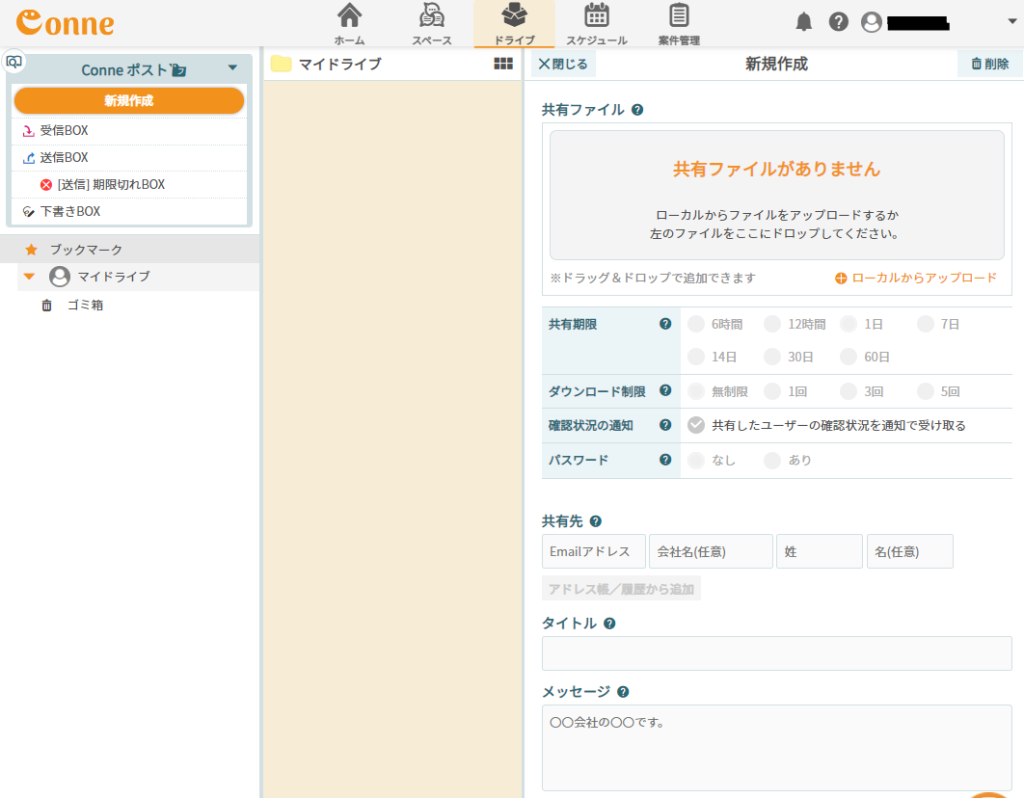This screenshot has height=798, width=1024.
Task: Select 60日 sharing period
Action: tap(848, 357)
